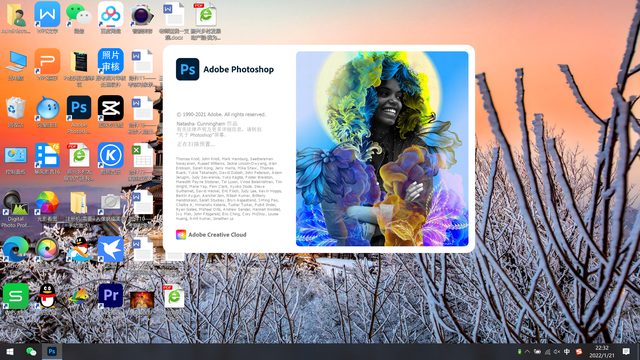This screenshot has height=360, width=640.
Task: Select the orange WPS Presentation shortcut
Action: point(47,64)
